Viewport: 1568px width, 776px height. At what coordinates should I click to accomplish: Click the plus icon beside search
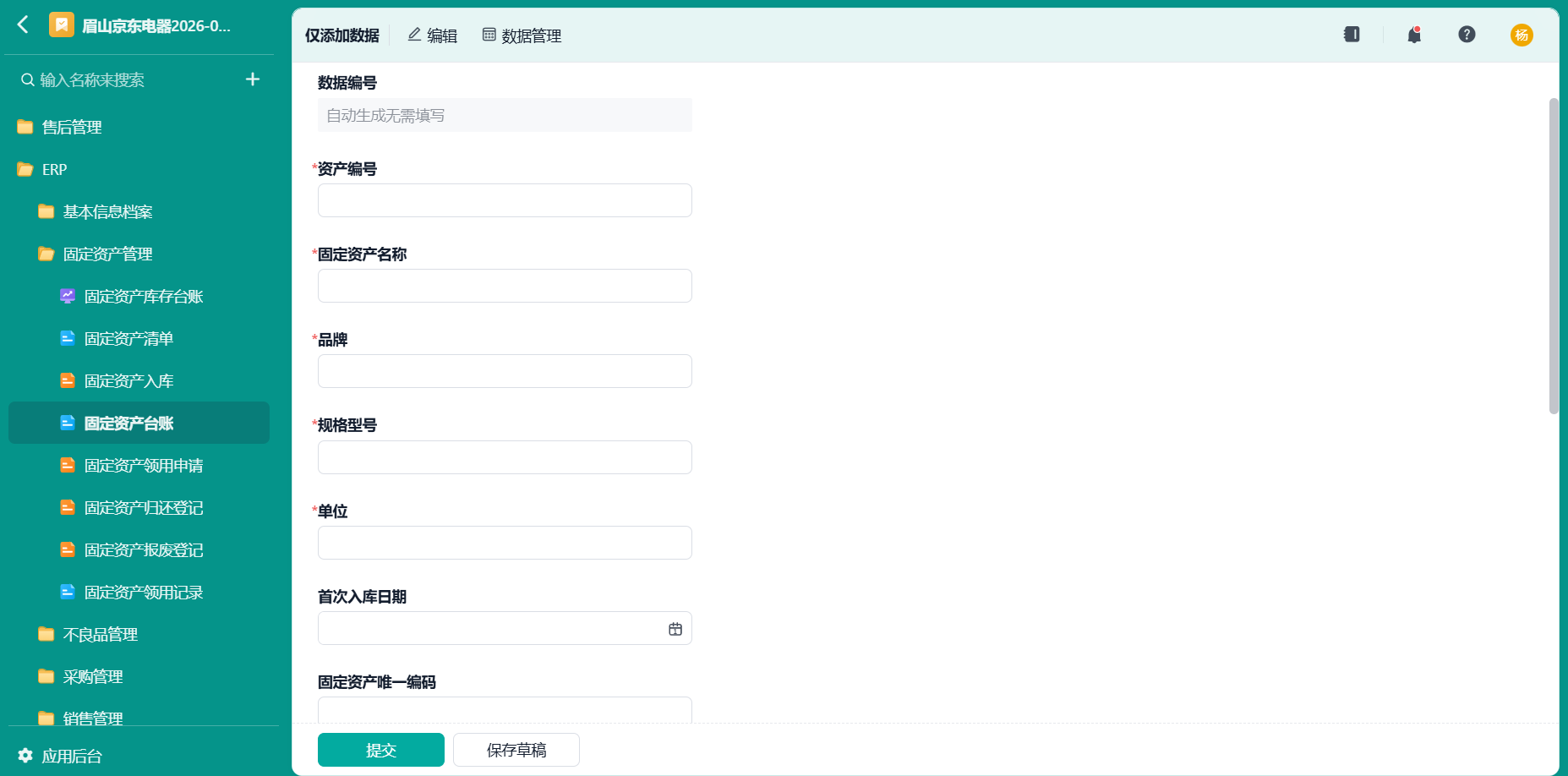click(253, 79)
